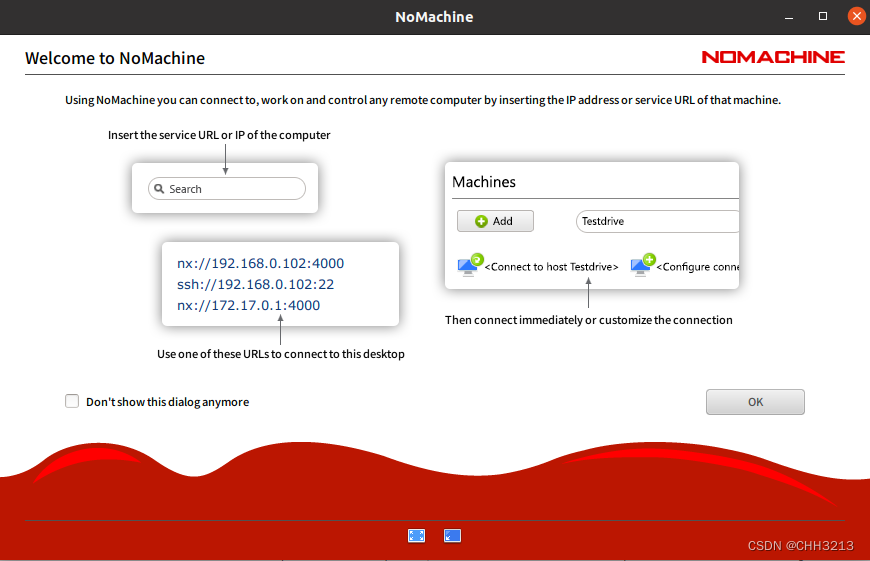The image size is (870, 561).
Task: Click the Search field in the illustration
Action: pos(227,189)
